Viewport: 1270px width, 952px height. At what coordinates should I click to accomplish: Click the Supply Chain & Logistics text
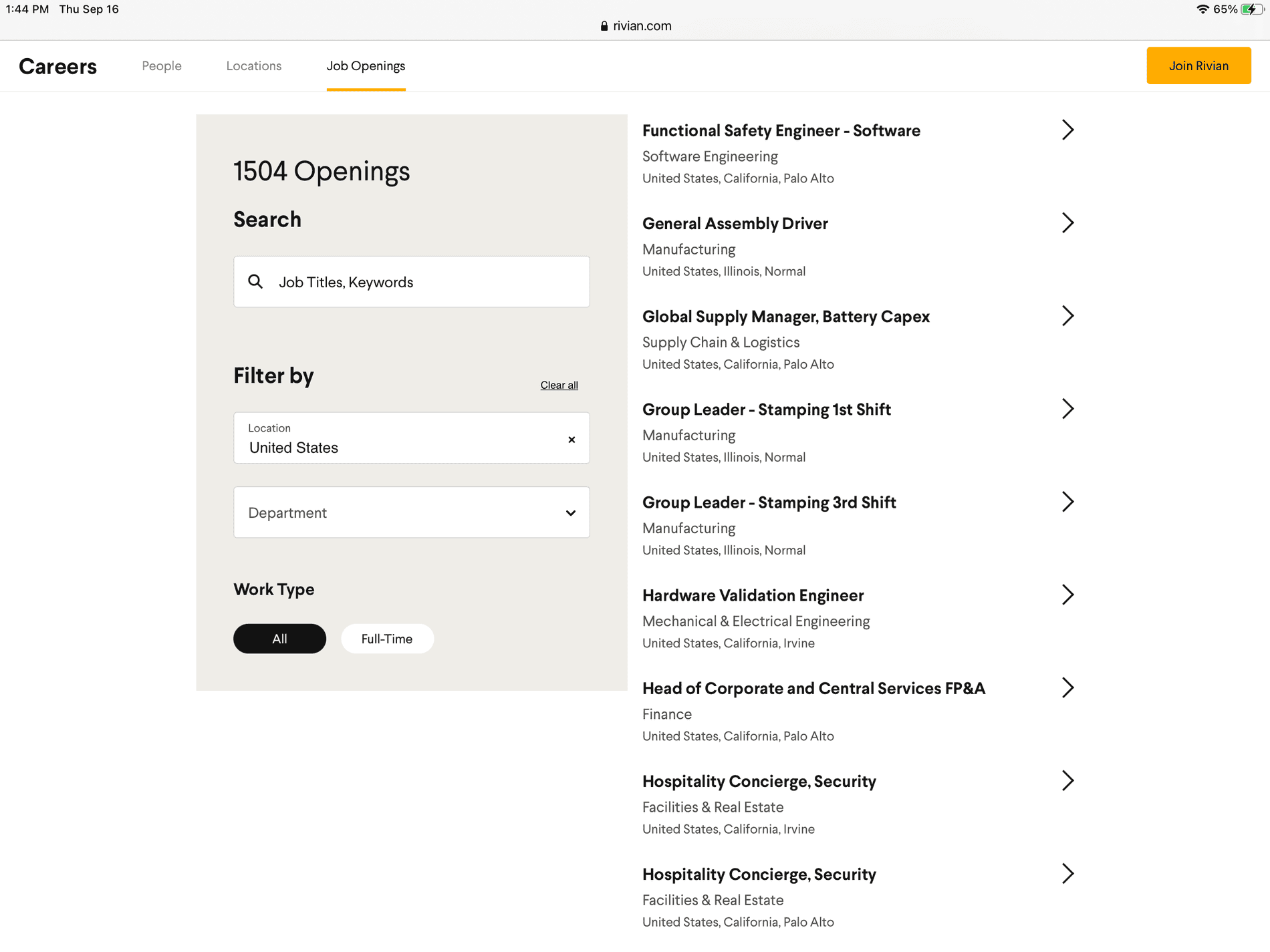pyautogui.click(x=721, y=342)
